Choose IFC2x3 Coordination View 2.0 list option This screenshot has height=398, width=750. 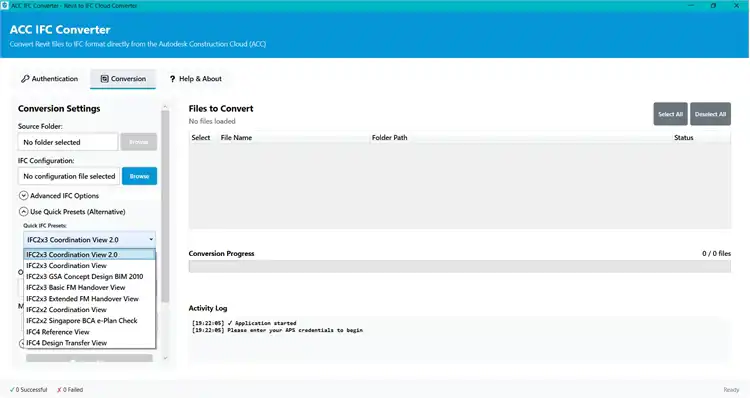pos(89,254)
